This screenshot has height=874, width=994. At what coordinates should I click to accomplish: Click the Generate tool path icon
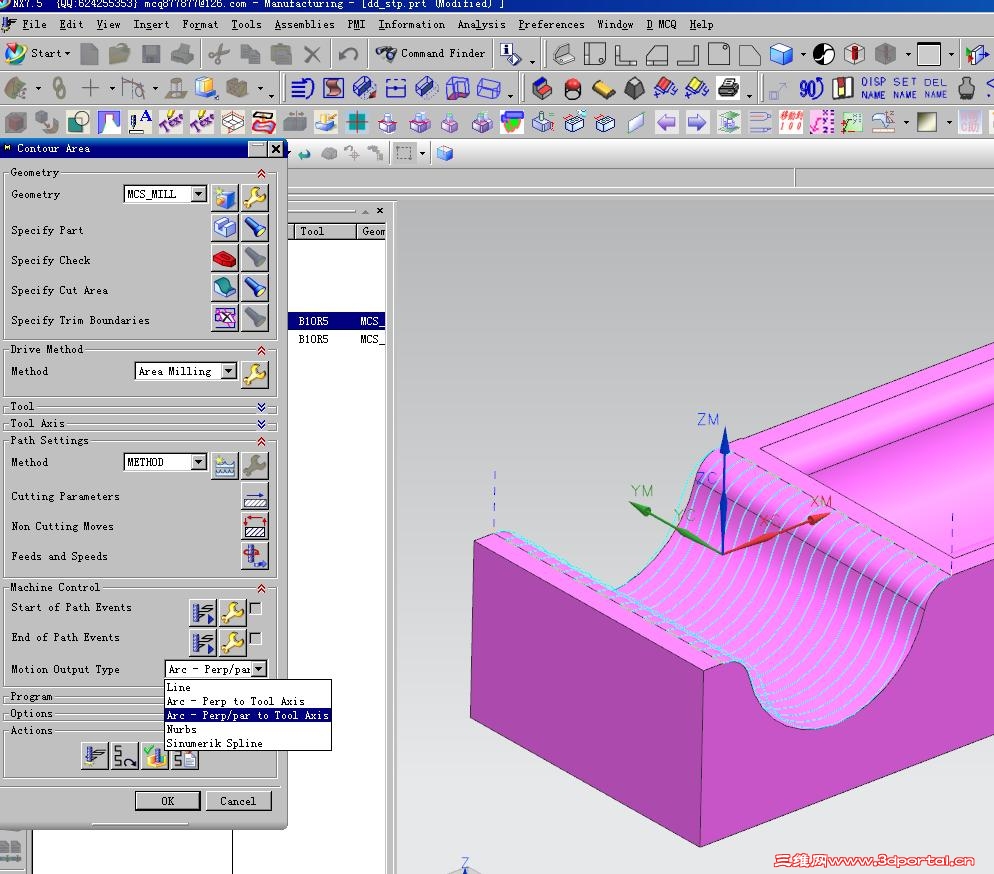pyautogui.click(x=94, y=757)
